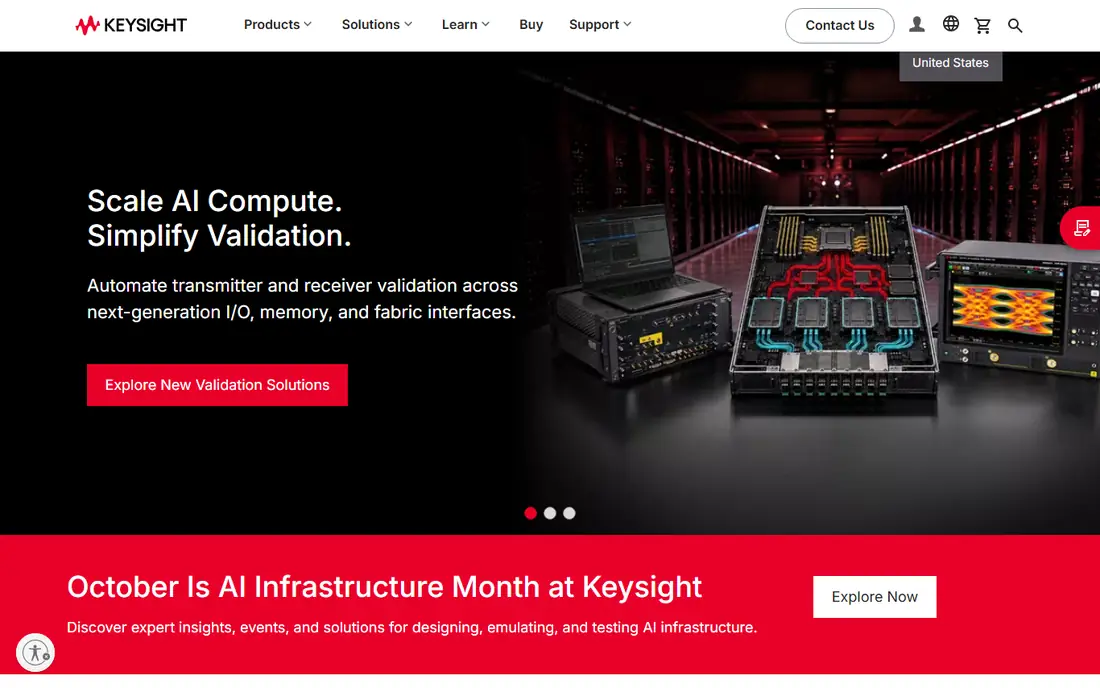Click 'October Is AI Infrastructure Month at Keysight'

click(x=384, y=587)
